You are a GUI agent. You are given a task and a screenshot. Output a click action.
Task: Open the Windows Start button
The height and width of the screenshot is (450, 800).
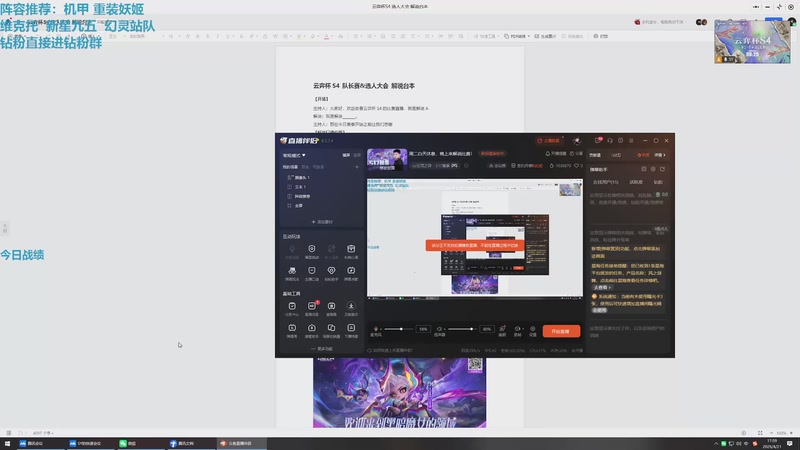point(8,443)
